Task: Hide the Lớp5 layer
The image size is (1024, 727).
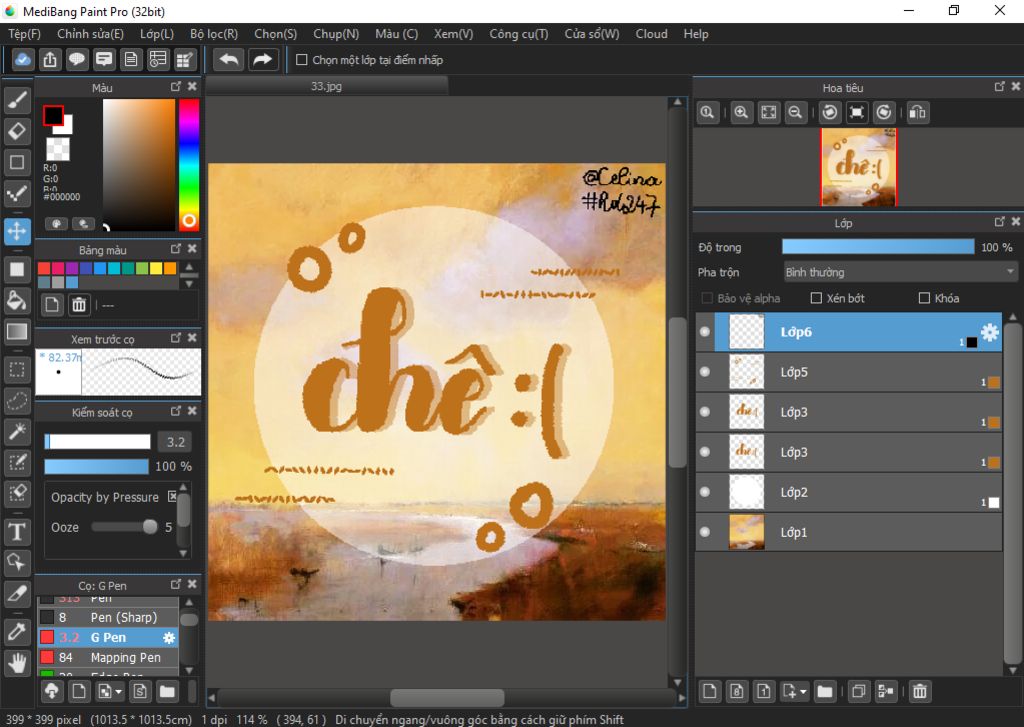Action: tap(705, 372)
